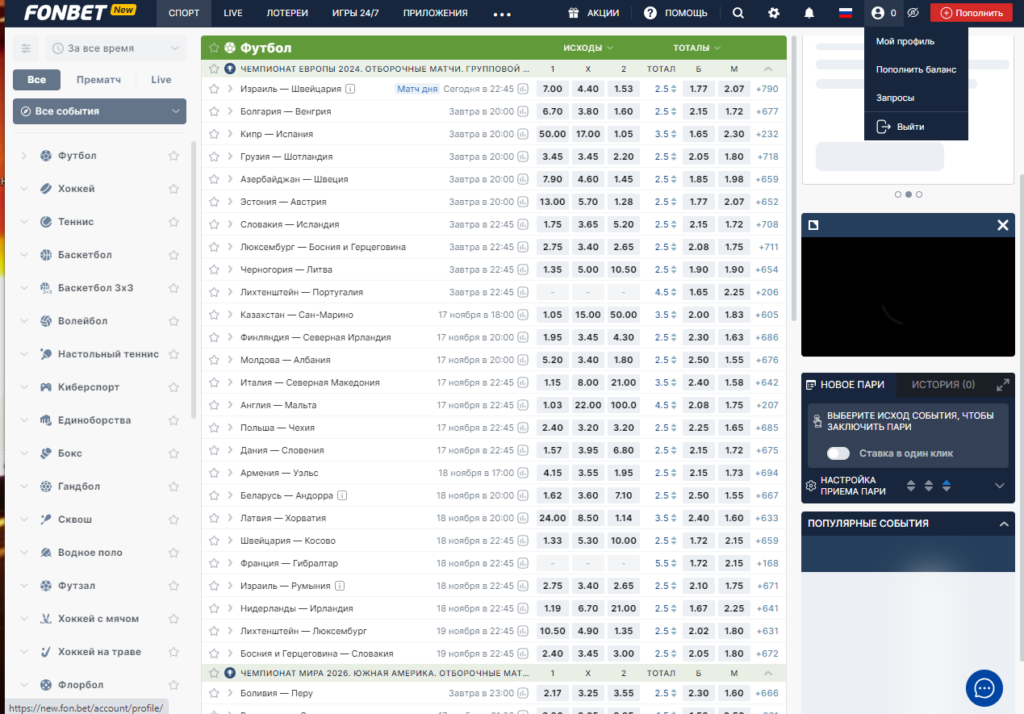The image size is (1024, 714).
Task: Collapse the ПОПУЛЯРНЫЕ СОБЫТИЯ panel
Action: tap(1004, 524)
